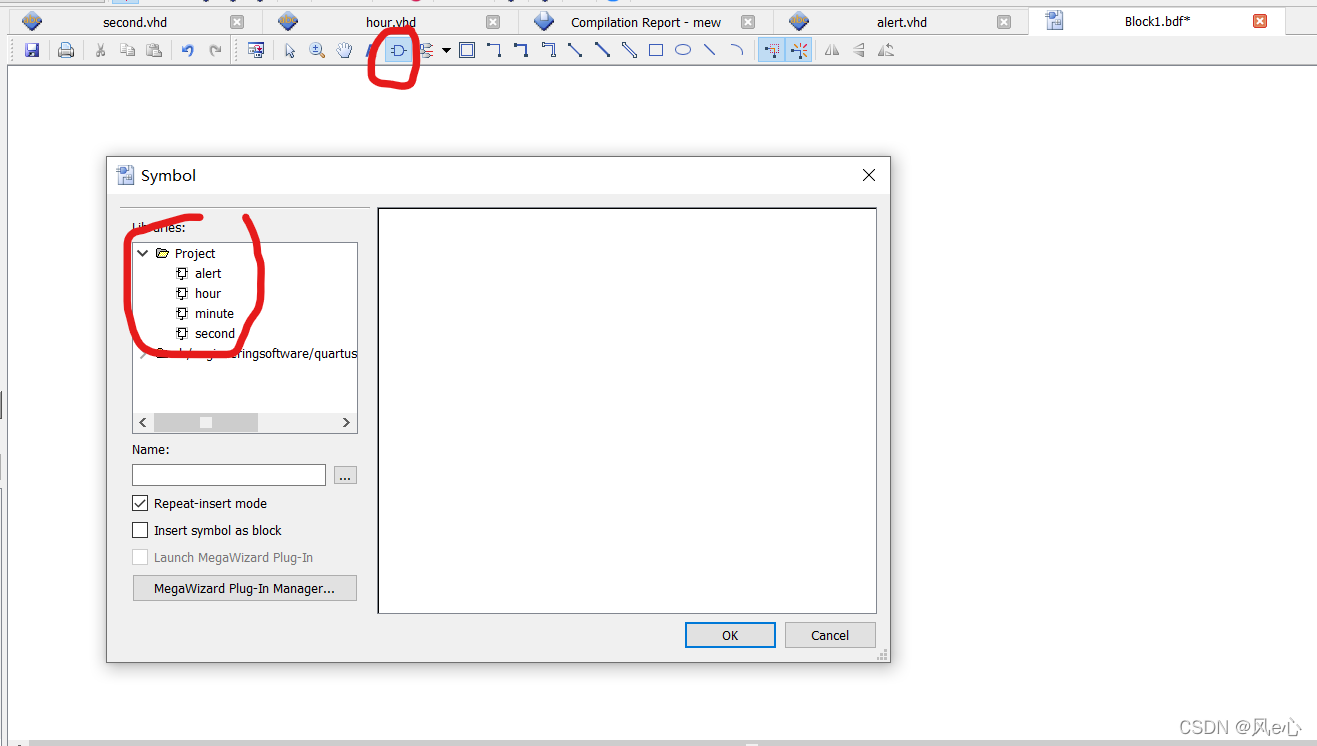Close the hour.vhd tab
The width and height of the screenshot is (1317, 746).
click(x=493, y=22)
